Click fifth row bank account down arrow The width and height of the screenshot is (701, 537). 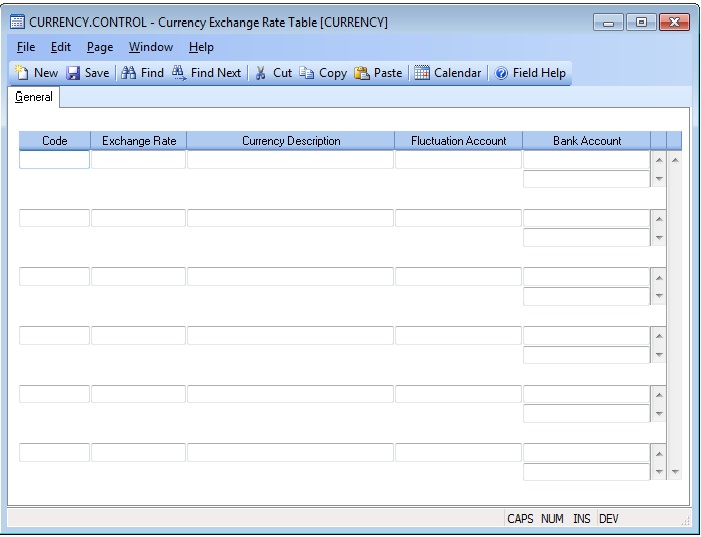(659, 413)
